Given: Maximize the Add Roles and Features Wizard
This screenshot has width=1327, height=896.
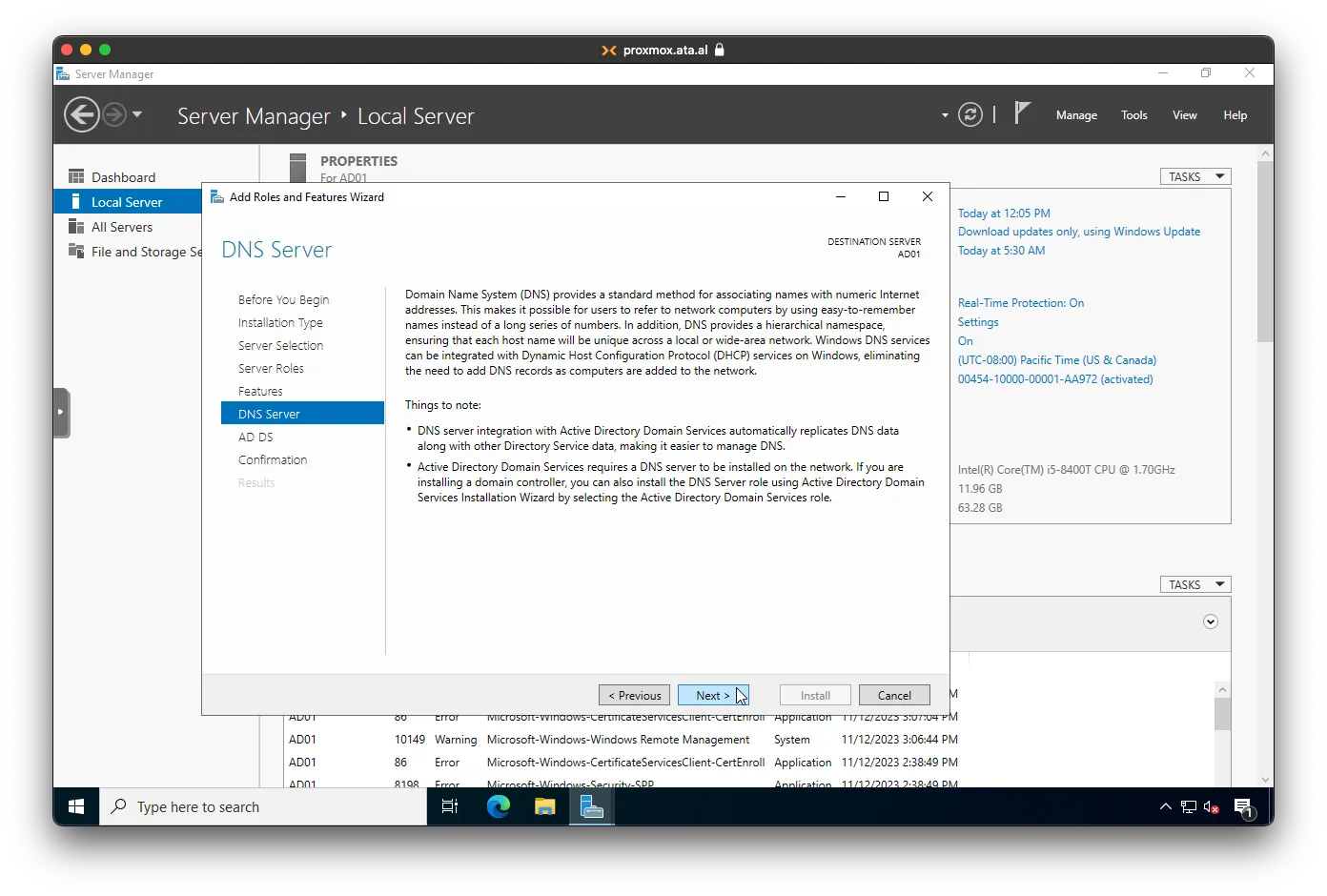Looking at the screenshot, I should (x=884, y=196).
